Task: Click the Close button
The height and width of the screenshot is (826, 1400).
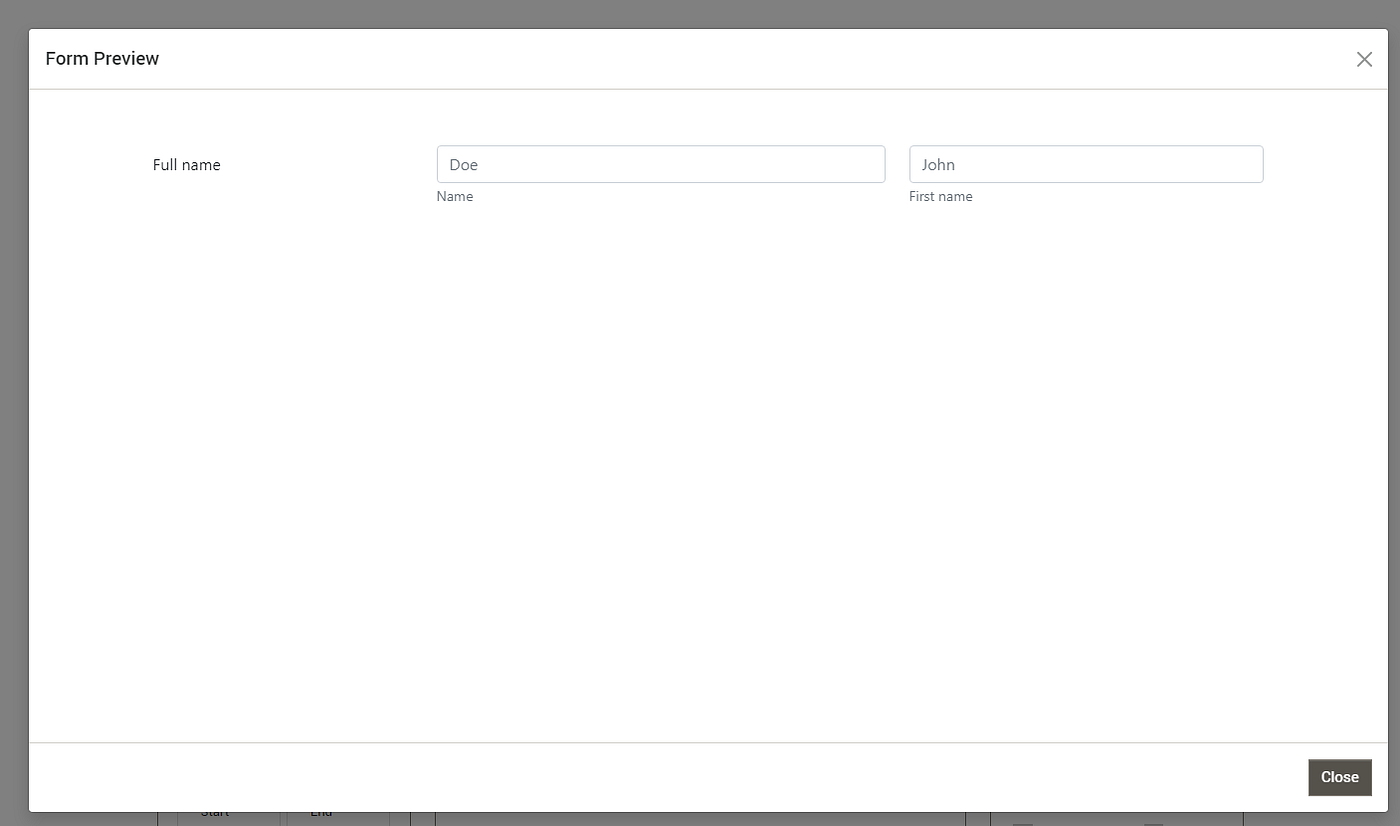Action: pyautogui.click(x=1339, y=777)
